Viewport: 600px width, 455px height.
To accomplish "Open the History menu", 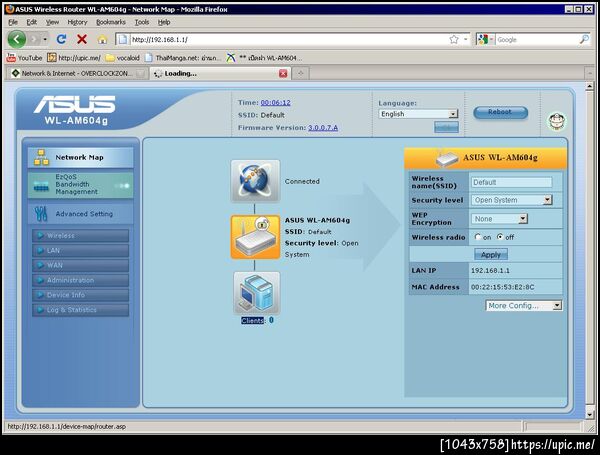I will pyautogui.click(x=77, y=22).
